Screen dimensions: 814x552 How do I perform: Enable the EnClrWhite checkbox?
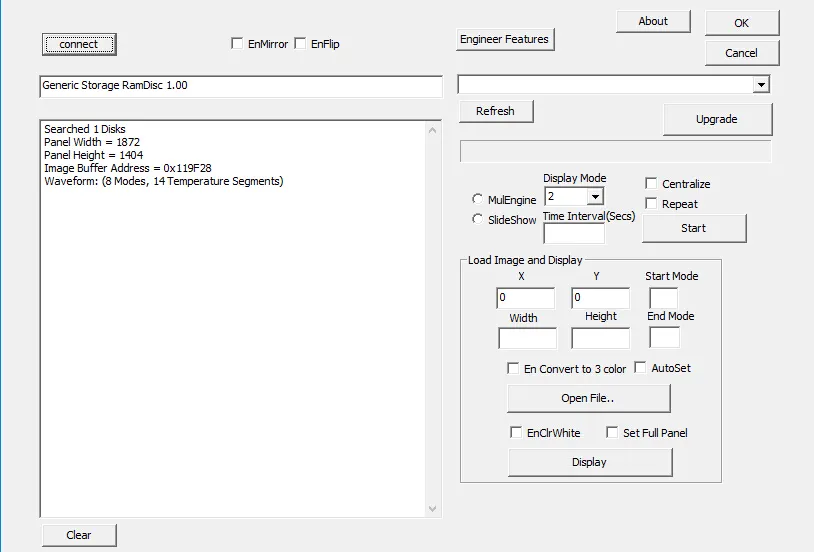click(x=516, y=432)
